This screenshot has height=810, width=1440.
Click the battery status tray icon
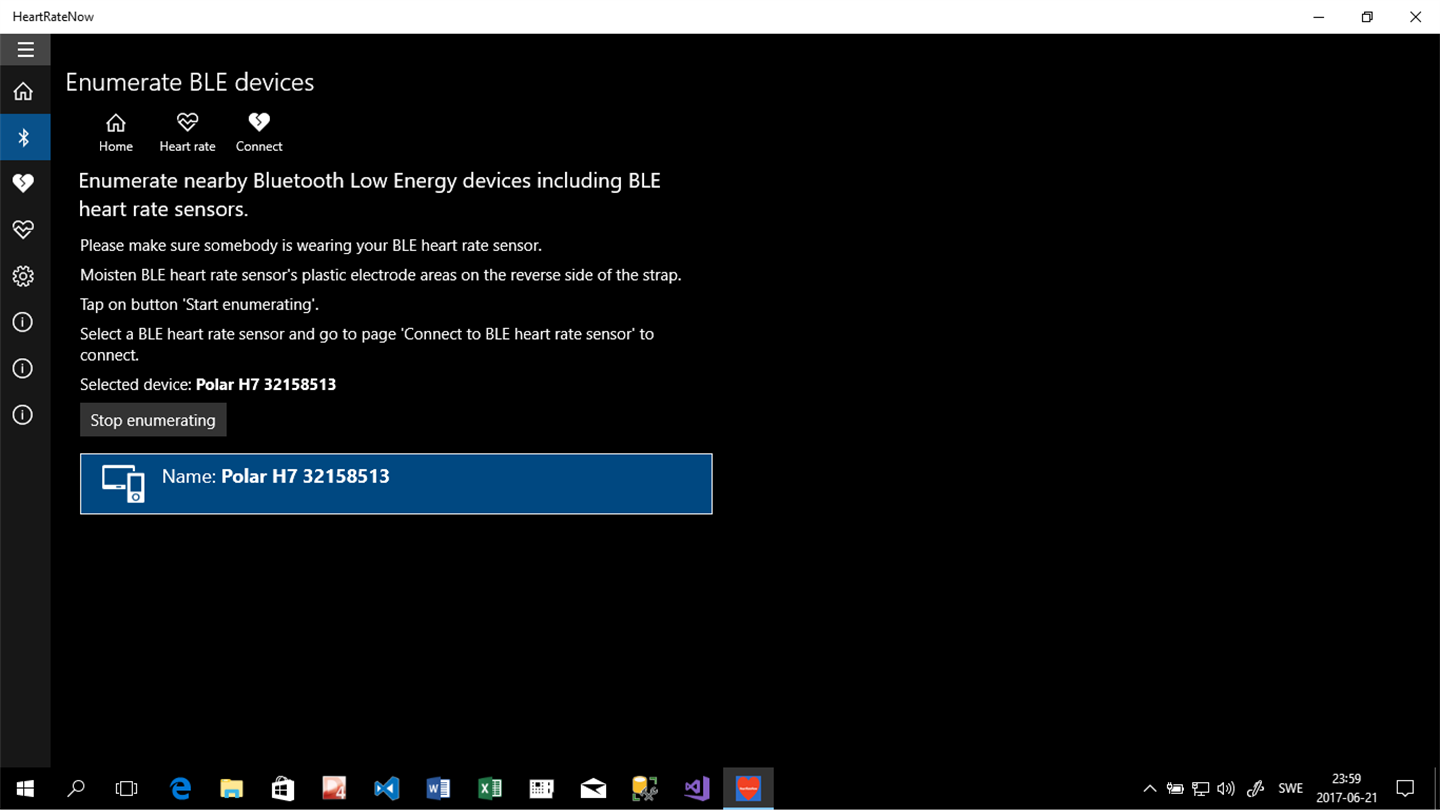coord(1176,789)
